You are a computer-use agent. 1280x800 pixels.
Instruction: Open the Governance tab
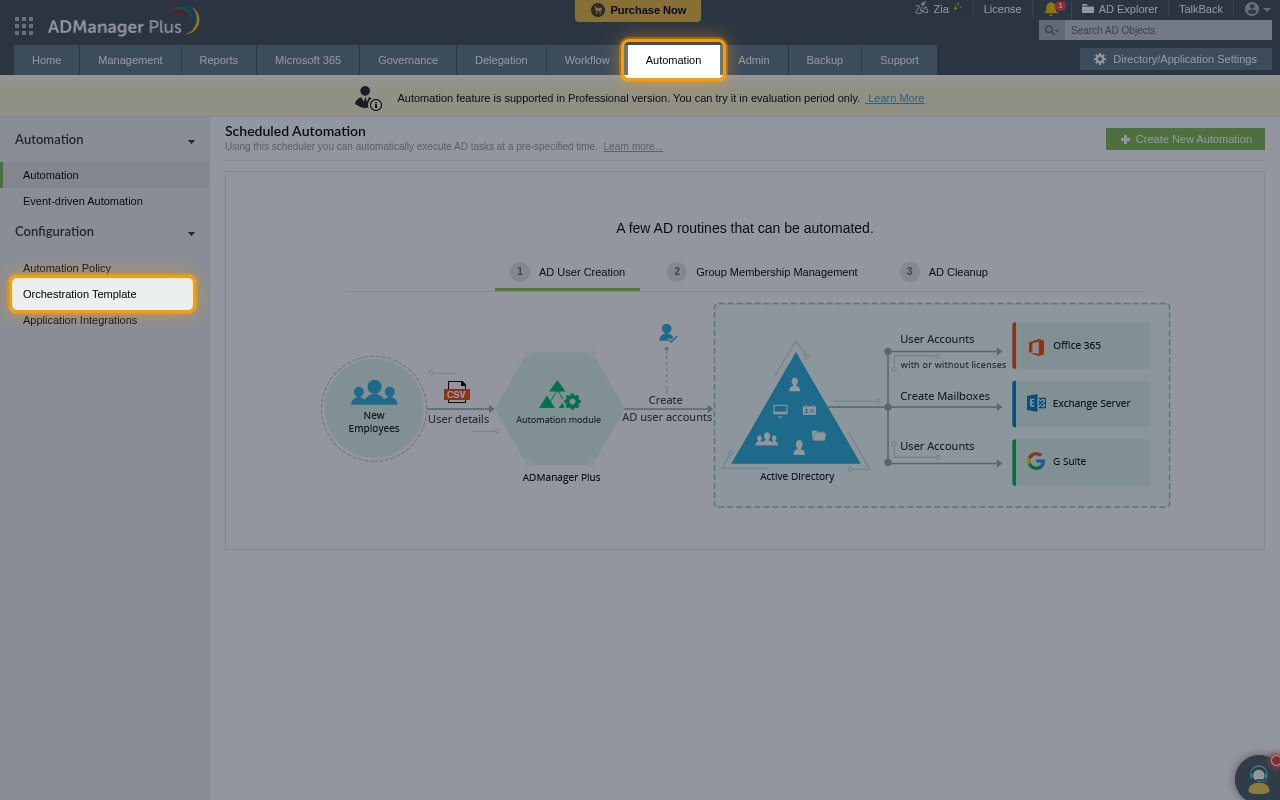408,60
